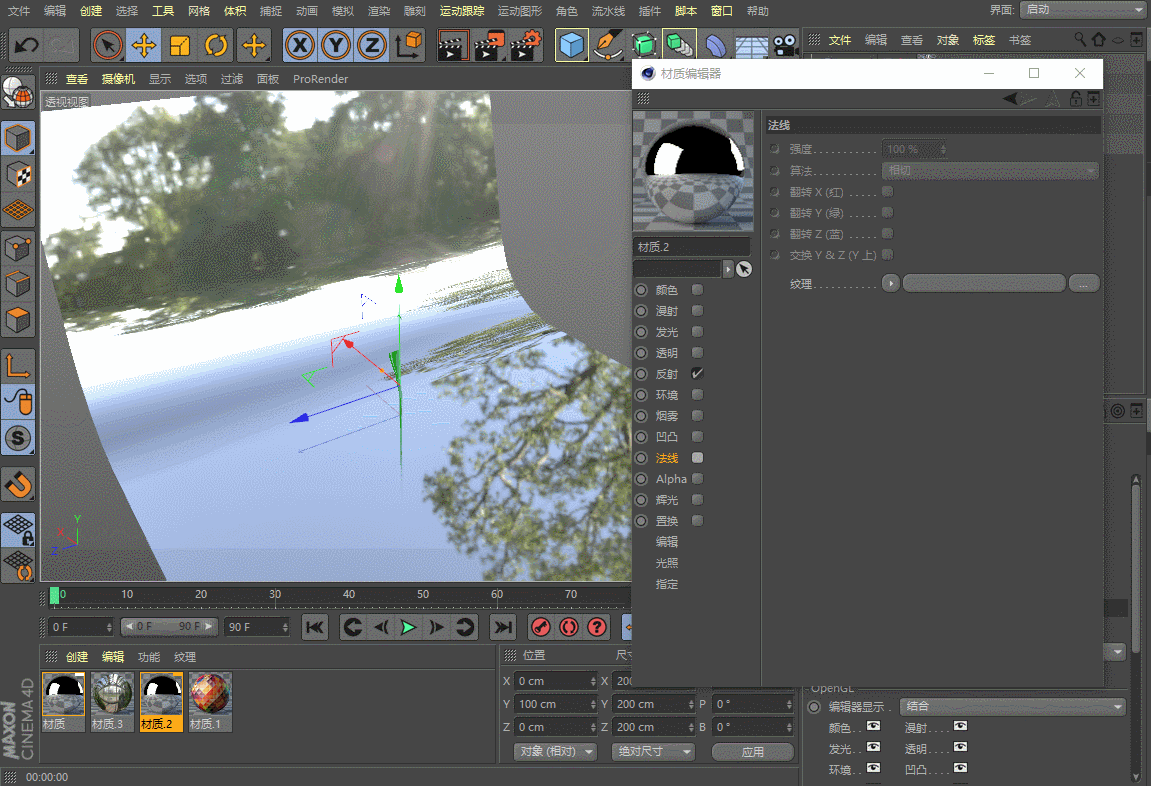
Task: Click the 指定 link in material editor
Action: [667, 584]
